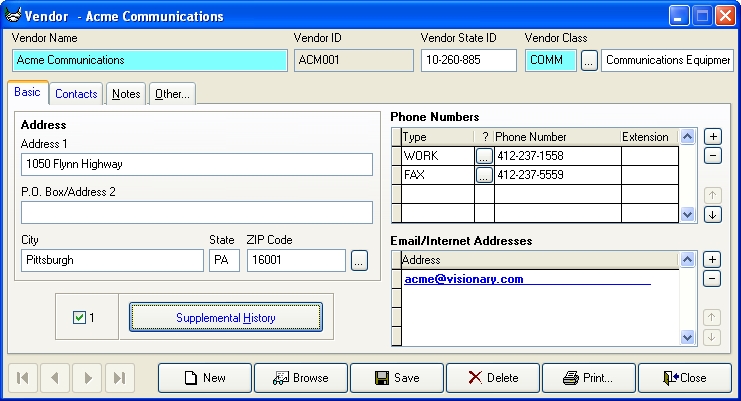Navigate to the next vendor record
This screenshot has width=741, height=401.
tap(87, 378)
